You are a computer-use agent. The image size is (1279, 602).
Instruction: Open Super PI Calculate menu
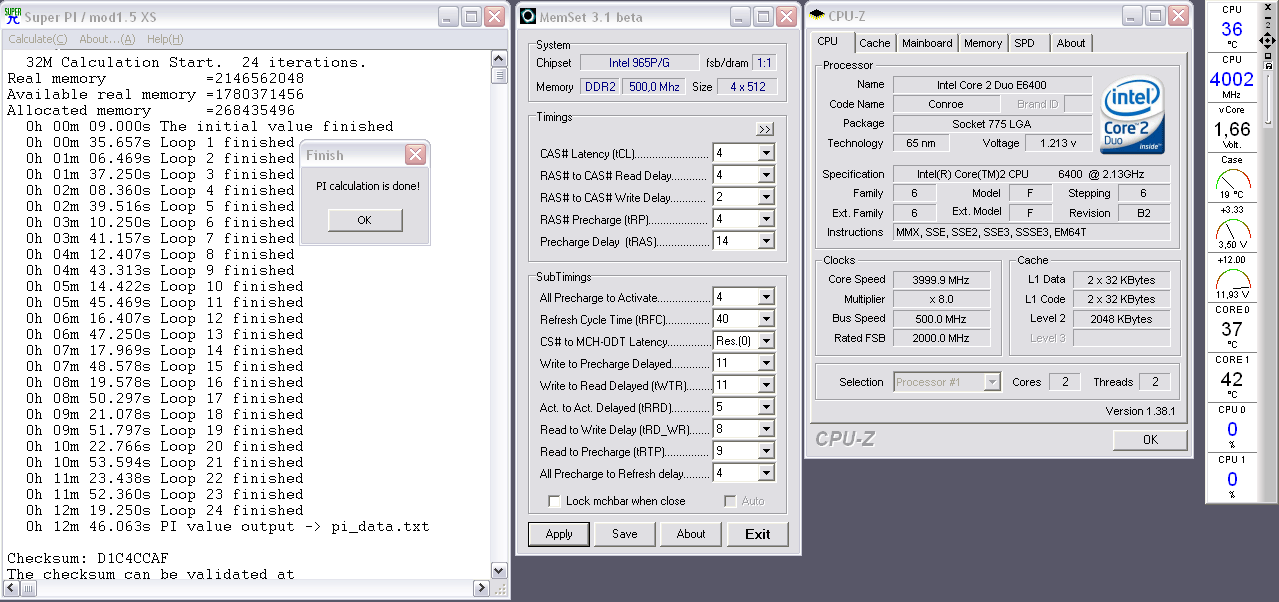[38, 39]
